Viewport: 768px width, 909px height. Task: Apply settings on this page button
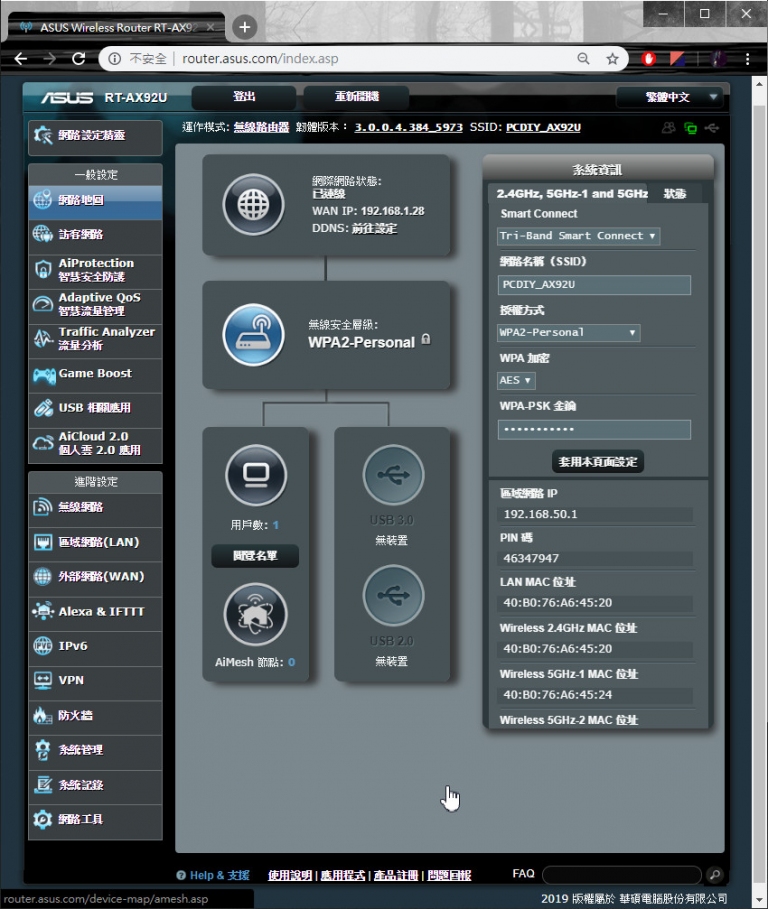coord(598,462)
